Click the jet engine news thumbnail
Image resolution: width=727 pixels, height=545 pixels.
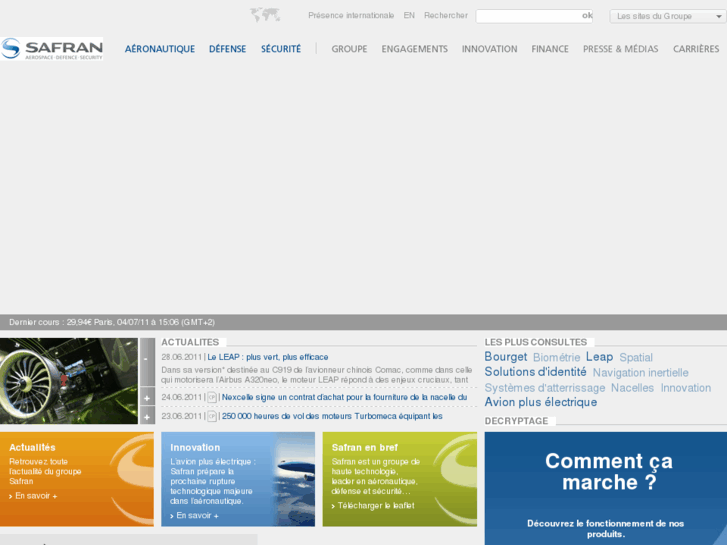coord(69,381)
